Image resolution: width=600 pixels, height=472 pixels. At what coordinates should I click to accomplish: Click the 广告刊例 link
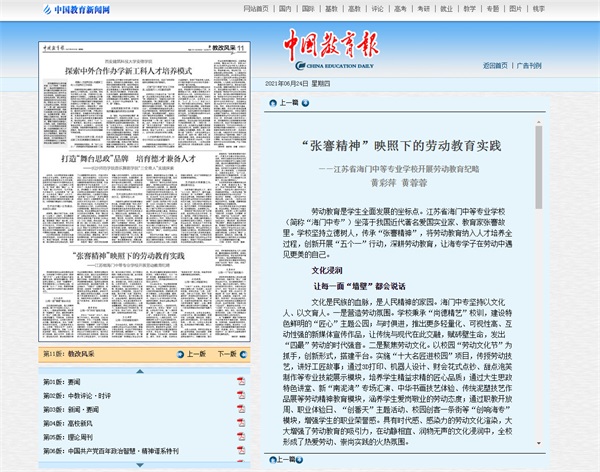(529, 65)
